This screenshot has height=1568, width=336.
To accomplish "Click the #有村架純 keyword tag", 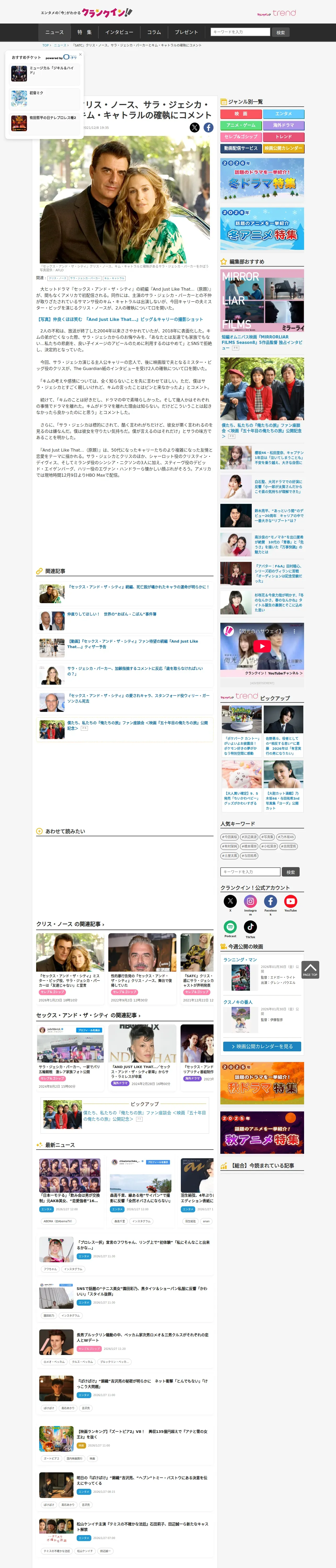I will (229, 846).
